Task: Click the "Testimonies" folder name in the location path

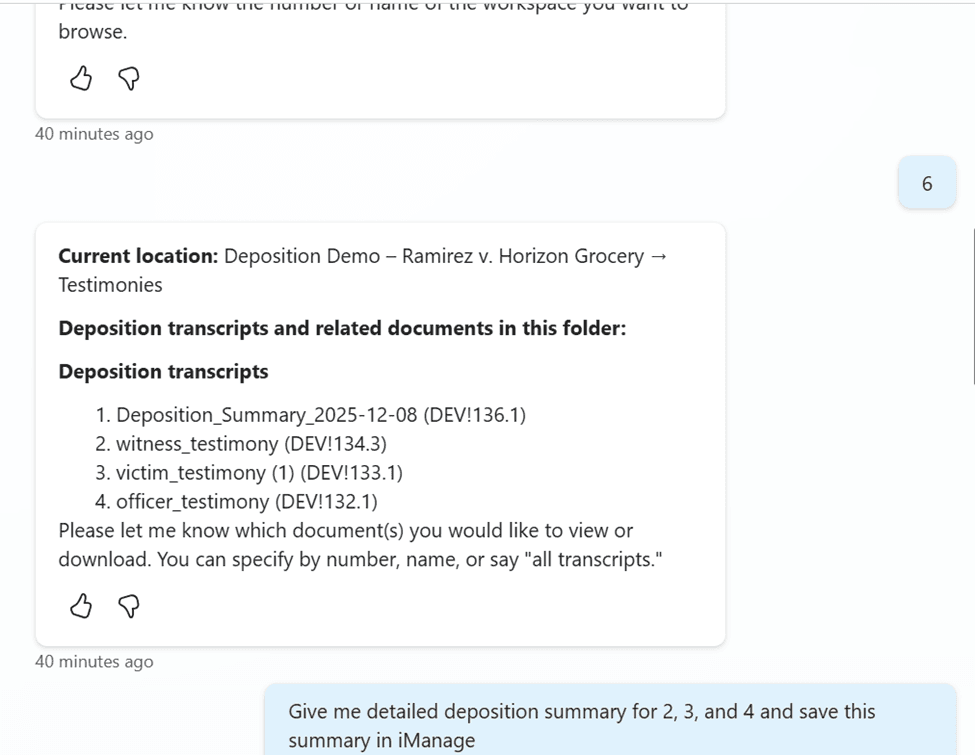Action: 110,285
